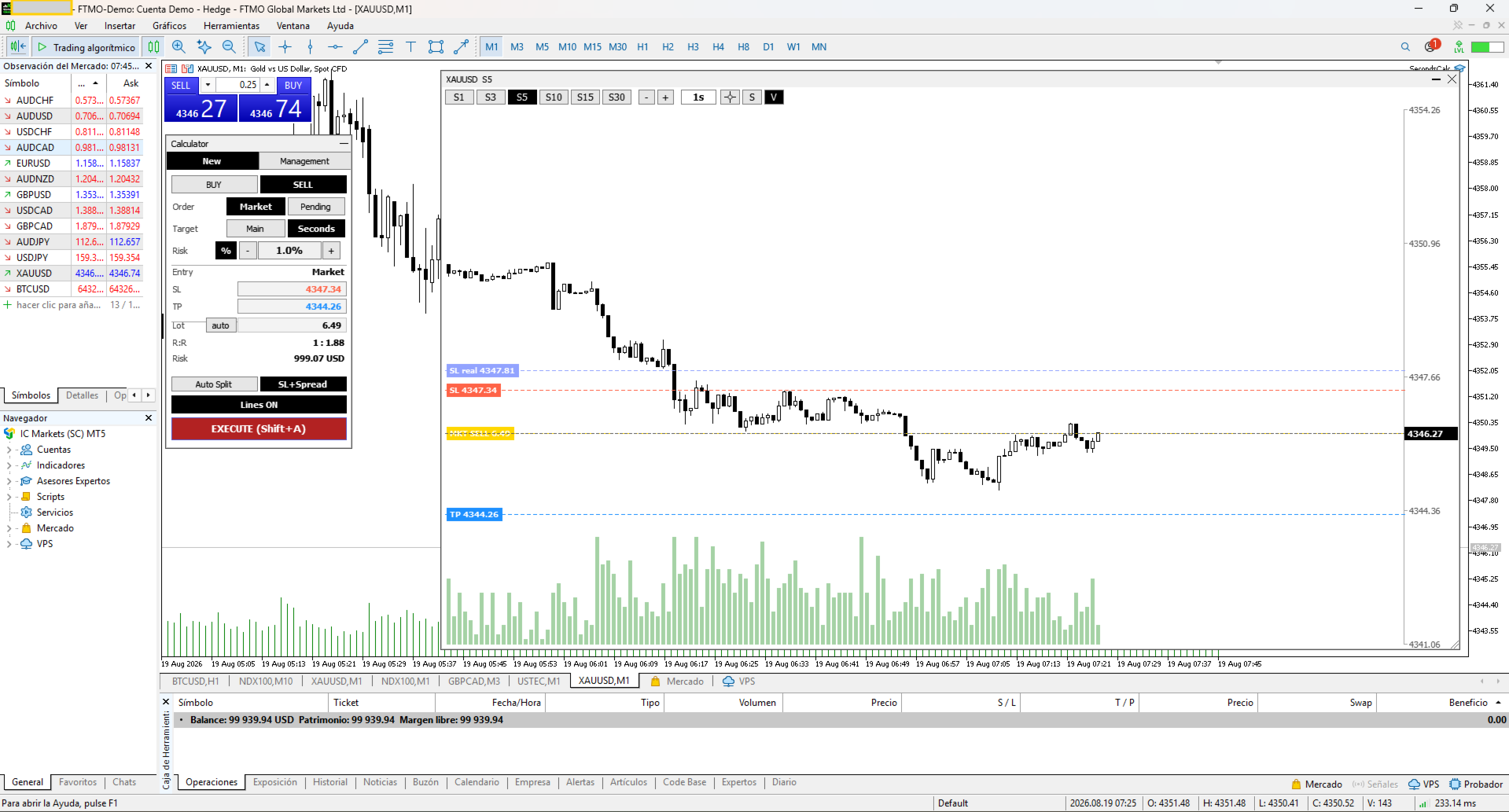Choose Pending order type
Screen dimensions: 1509x812
click(315, 207)
